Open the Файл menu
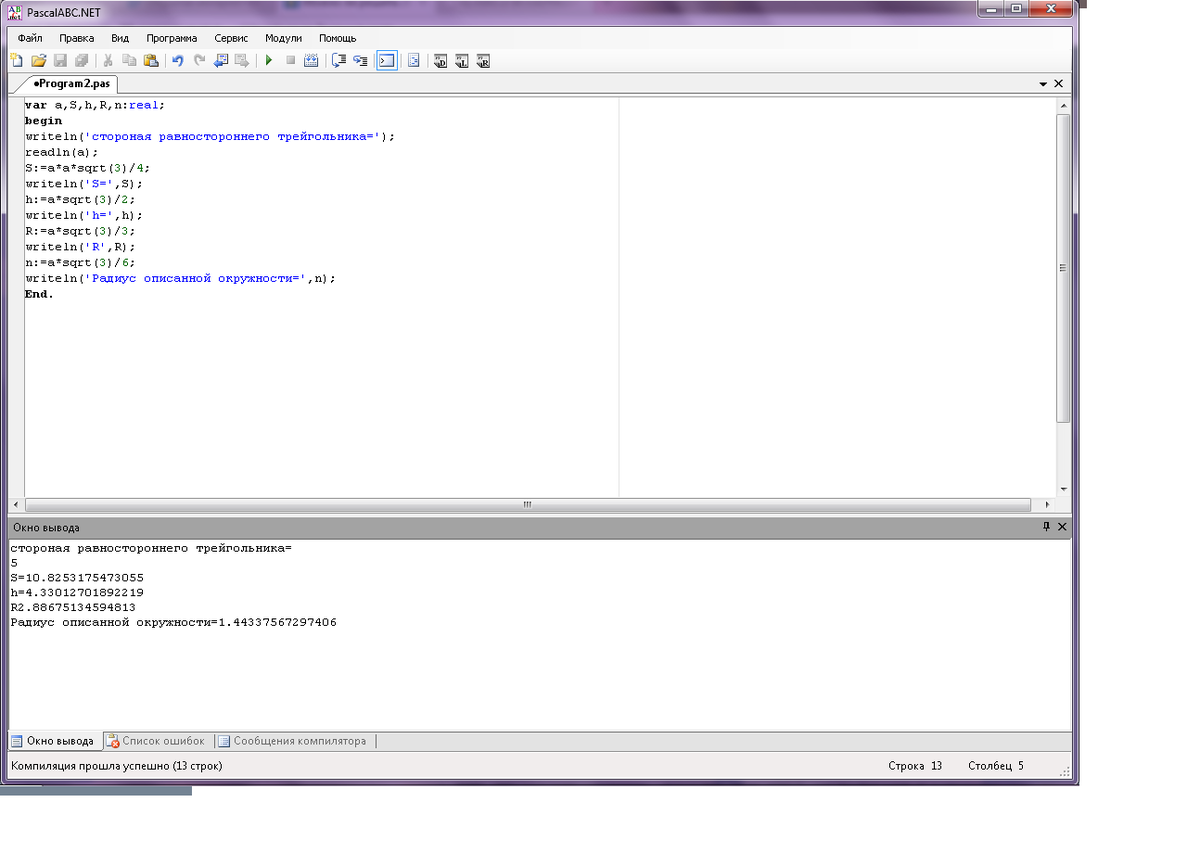The height and width of the screenshot is (866, 1200). tap(29, 38)
